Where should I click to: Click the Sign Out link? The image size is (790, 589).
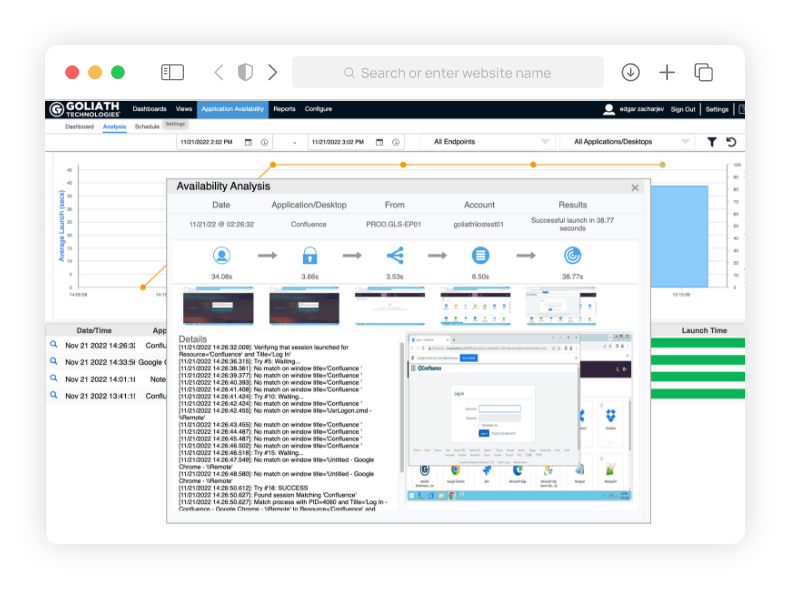pyautogui.click(x=683, y=109)
